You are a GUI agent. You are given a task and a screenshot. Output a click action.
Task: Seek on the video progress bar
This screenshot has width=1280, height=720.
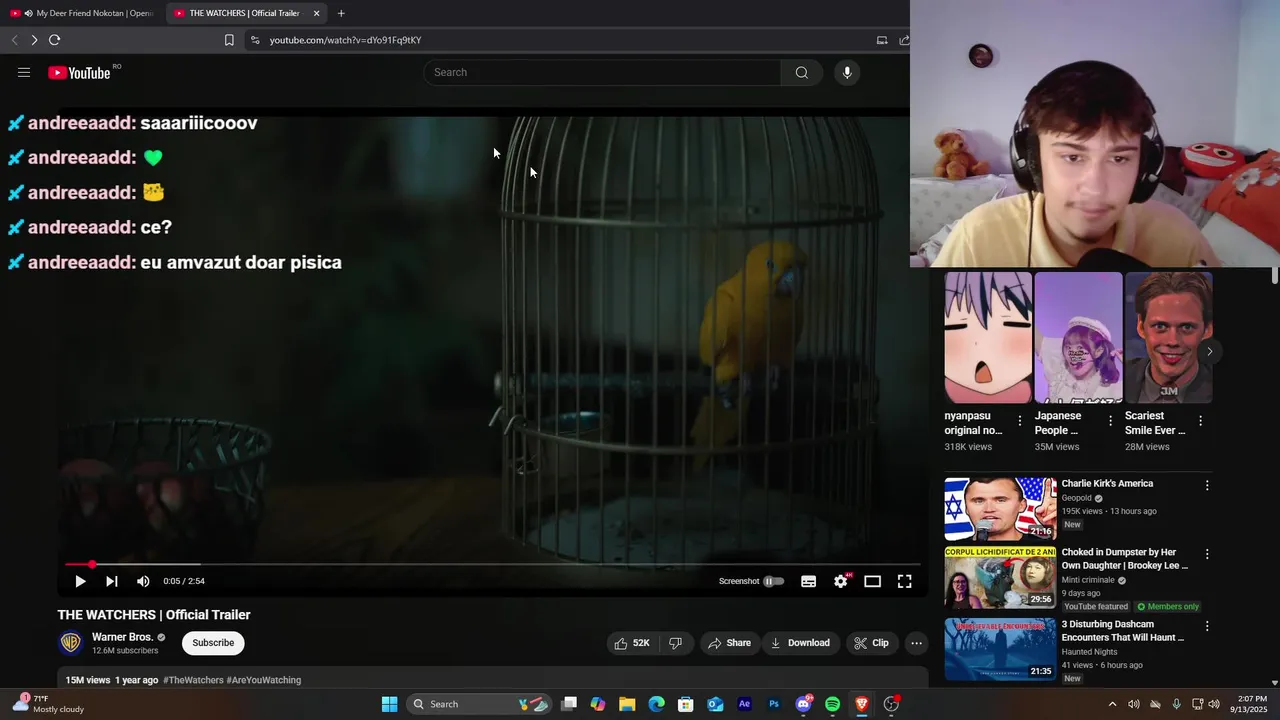click(492, 565)
